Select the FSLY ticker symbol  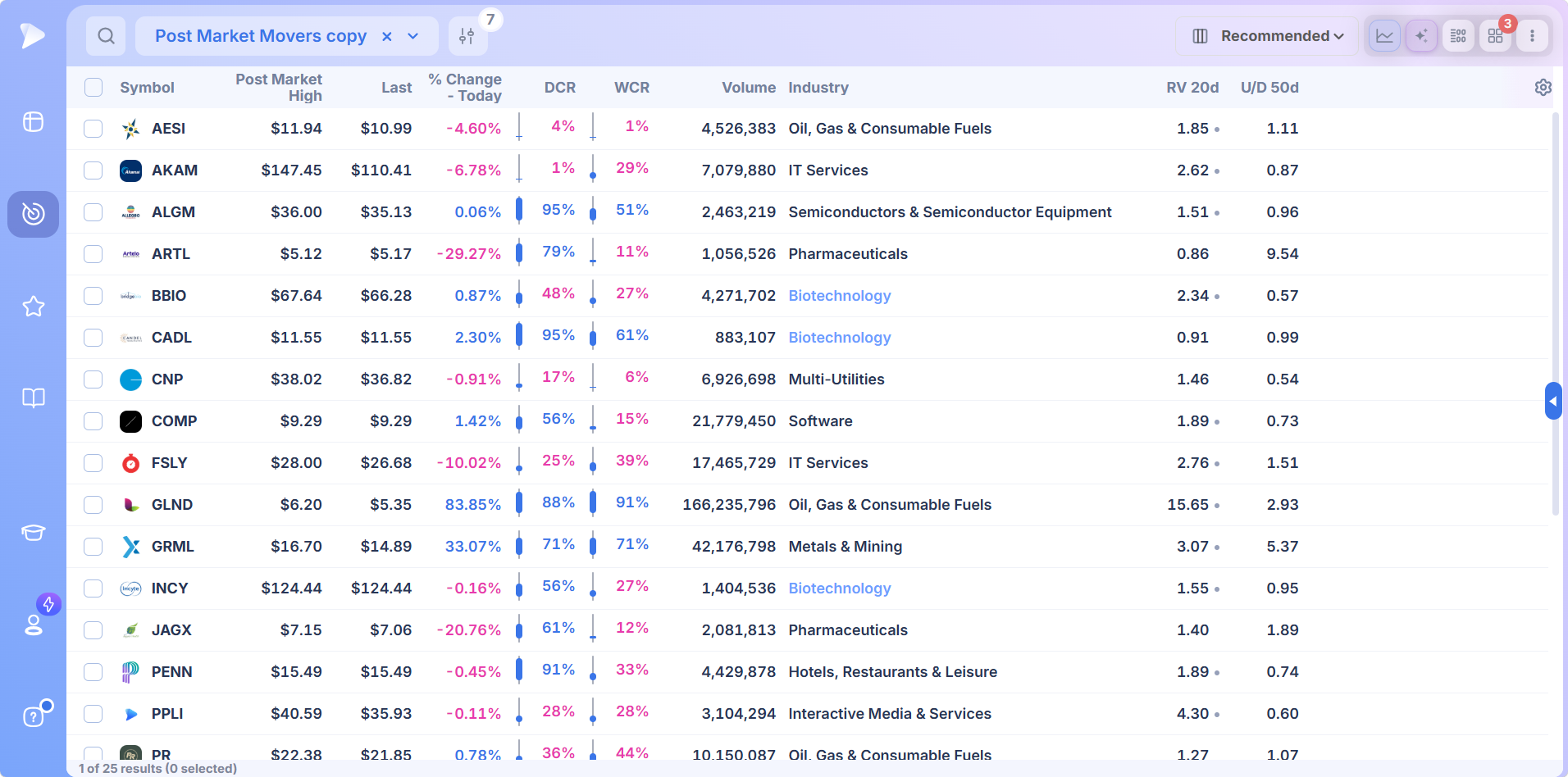tap(170, 463)
